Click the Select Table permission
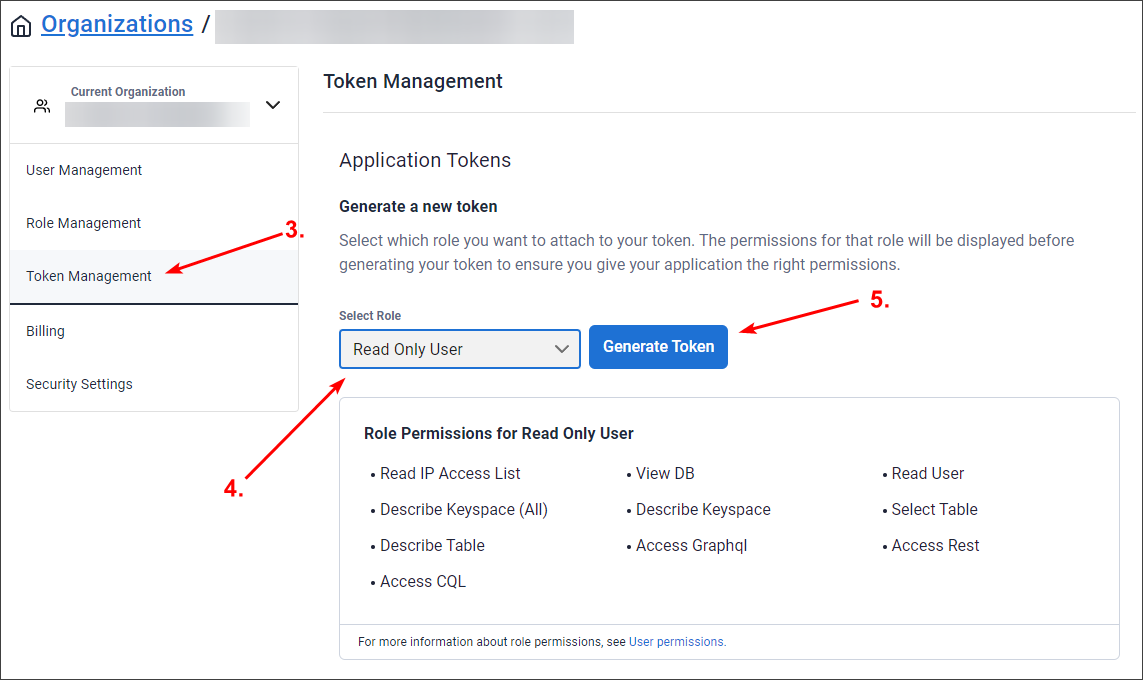This screenshot has width=1143, height=680. (933, 509)
